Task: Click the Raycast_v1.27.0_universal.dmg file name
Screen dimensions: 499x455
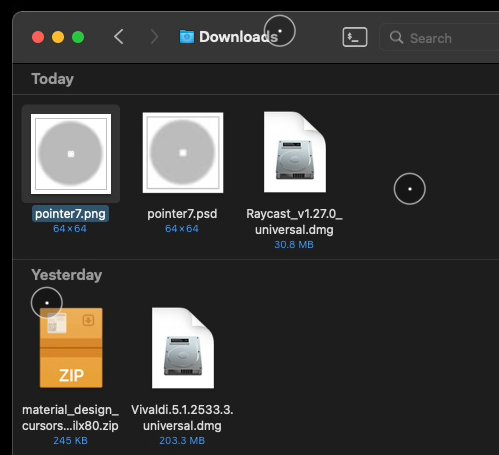Action: click(294, 222)
